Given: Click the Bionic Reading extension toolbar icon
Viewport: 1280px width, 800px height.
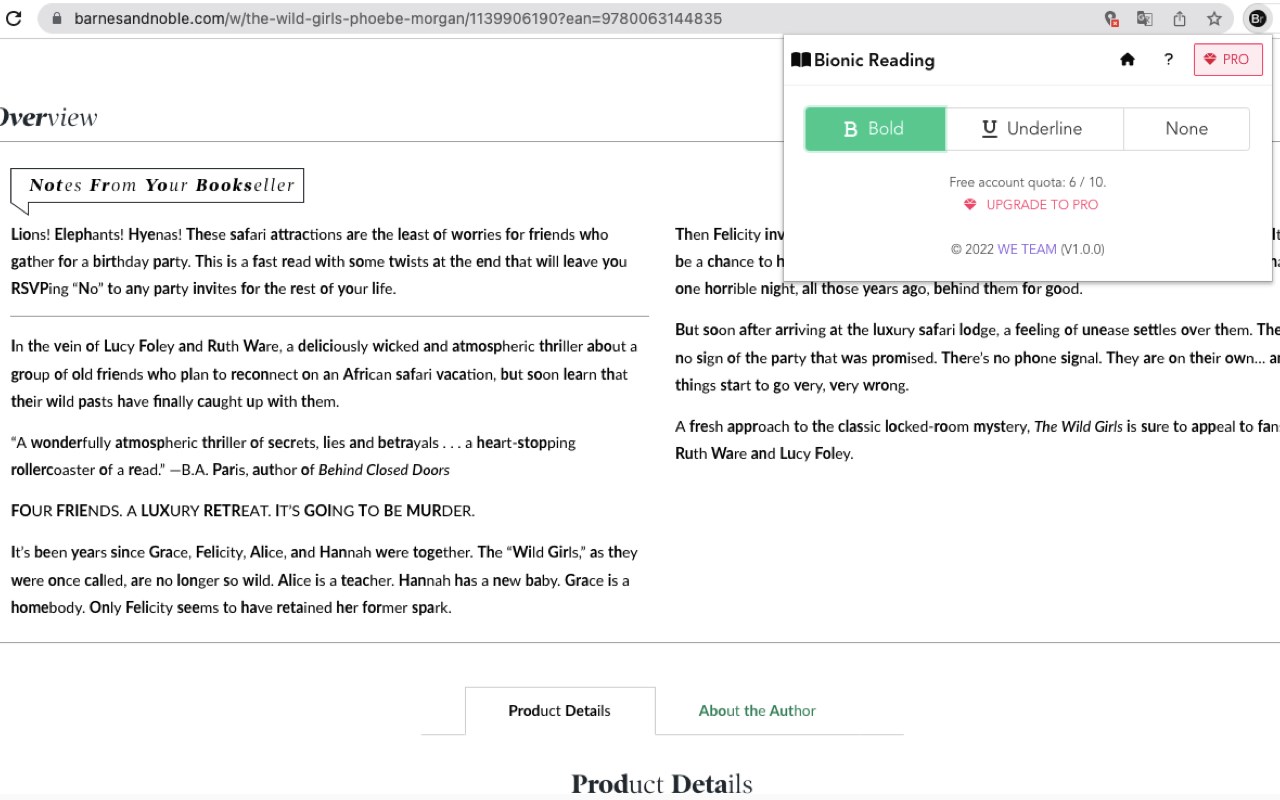Looking at the screenshot, I should coord(1257,18).
